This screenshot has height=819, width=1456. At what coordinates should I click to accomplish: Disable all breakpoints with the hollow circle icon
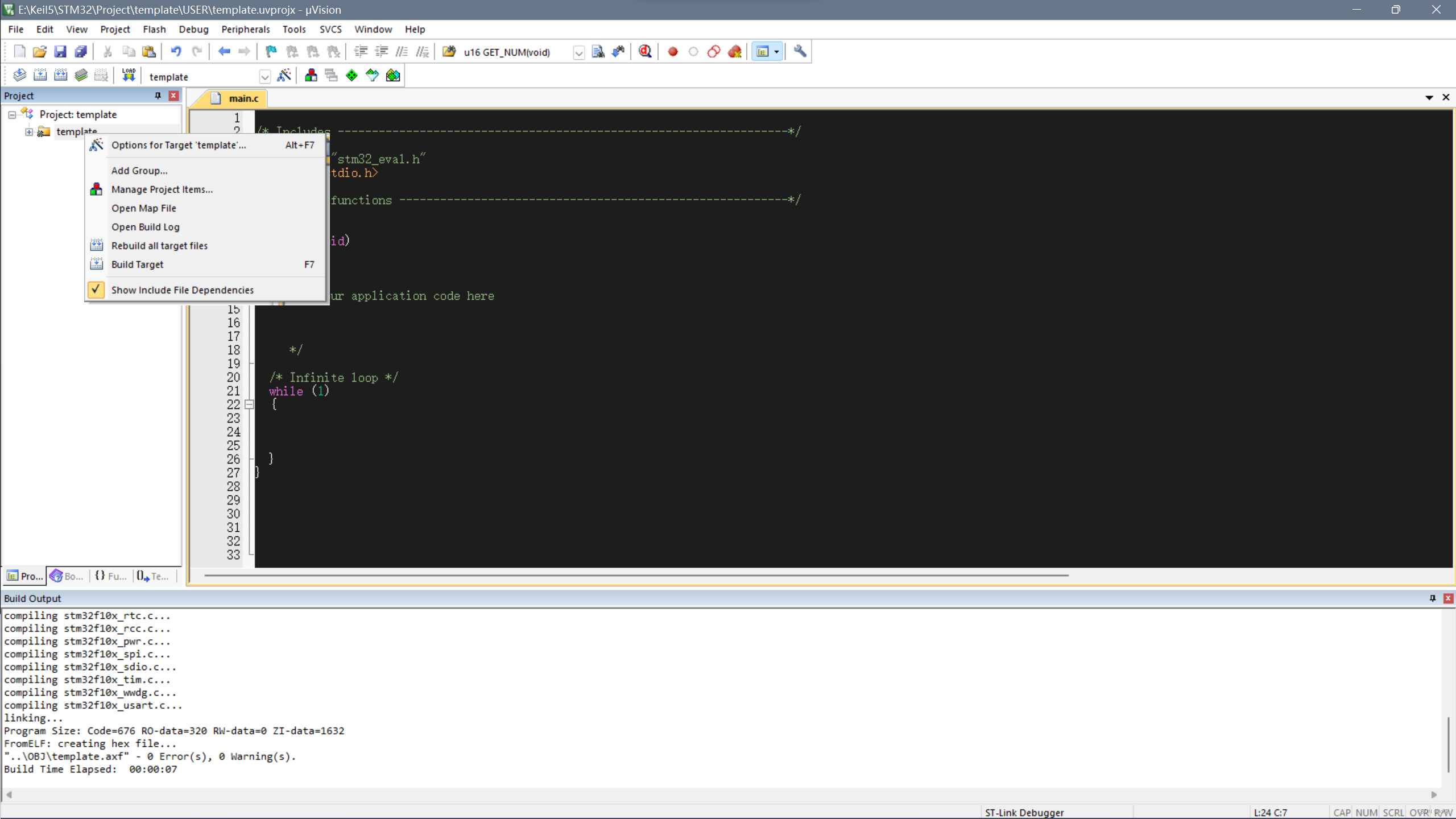point(693,51)
